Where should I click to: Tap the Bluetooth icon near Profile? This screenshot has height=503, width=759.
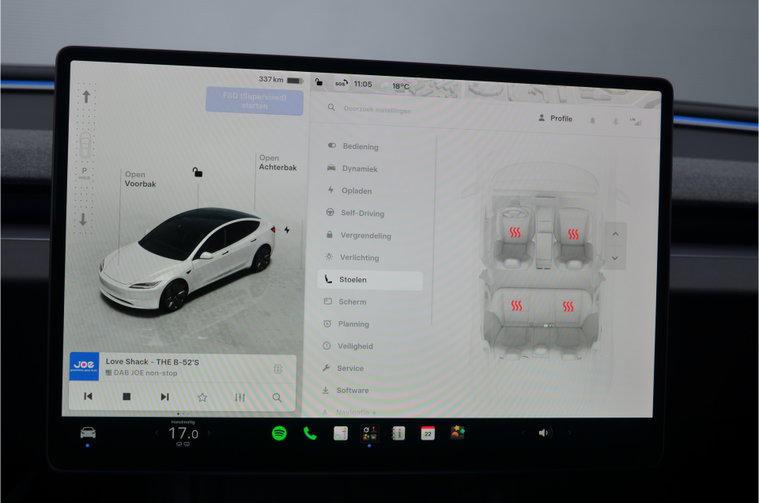[615, 121]
